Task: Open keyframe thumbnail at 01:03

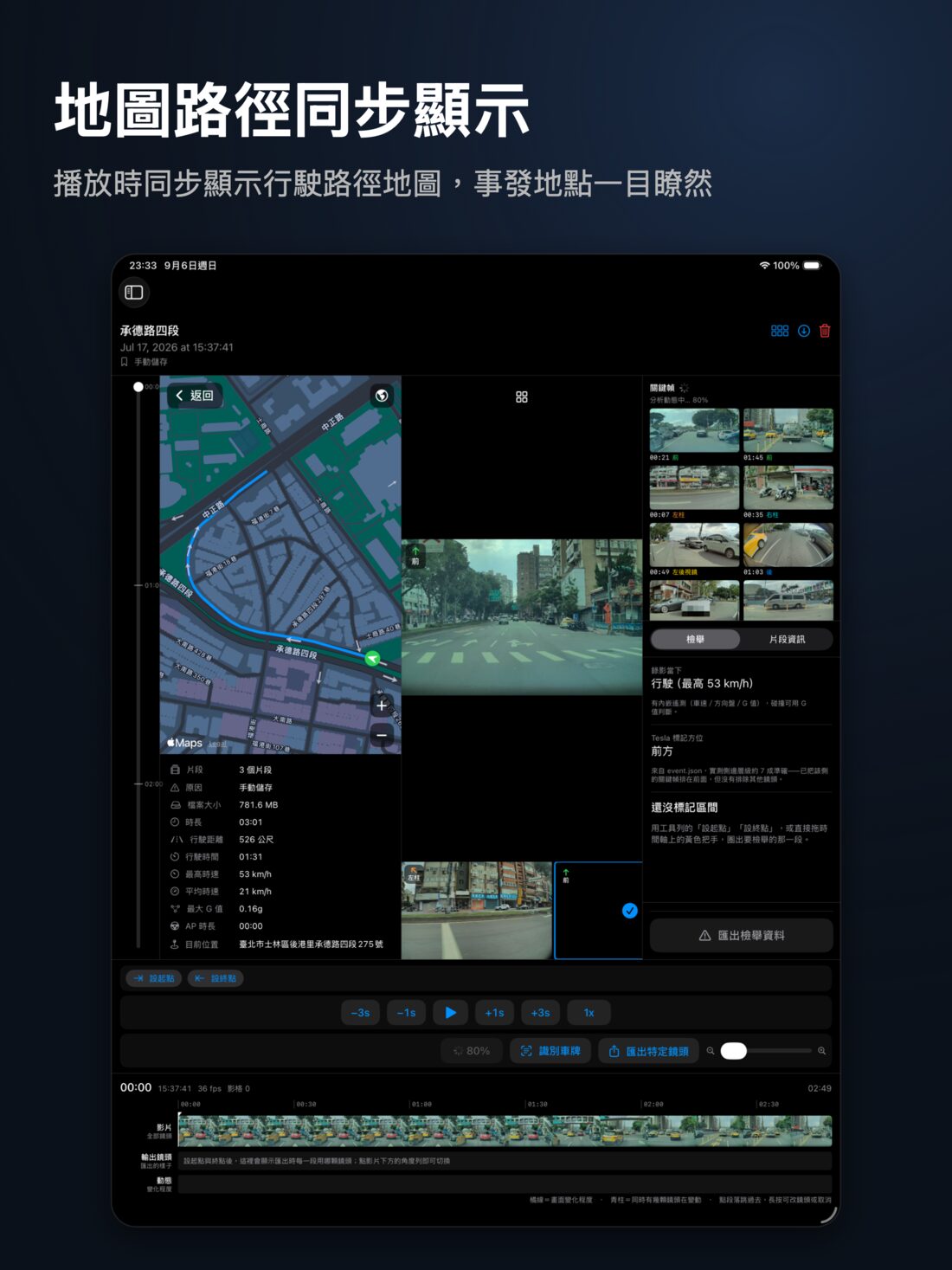Action: 788,545
